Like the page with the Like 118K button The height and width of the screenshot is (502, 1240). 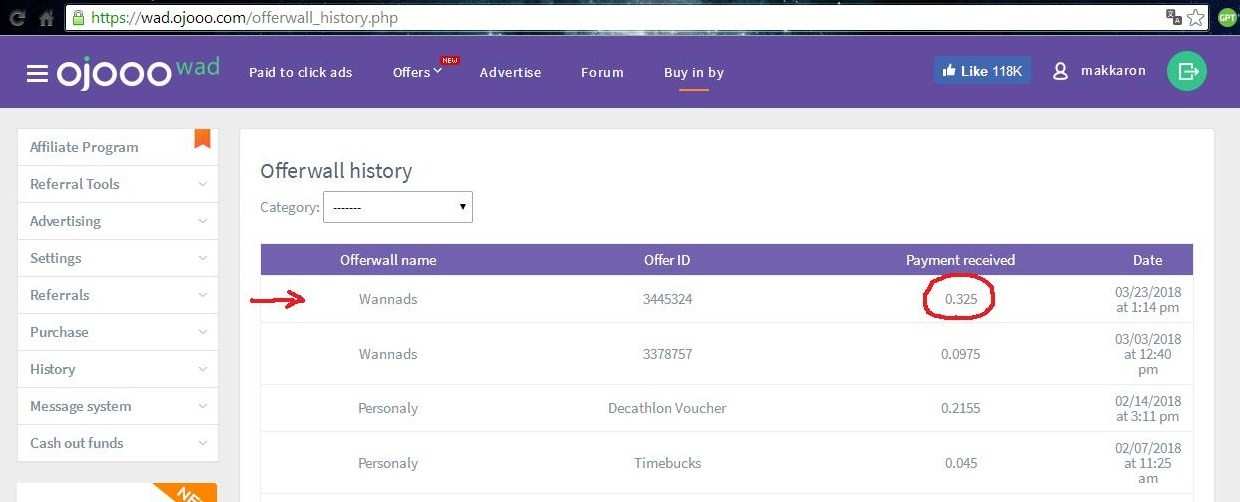pos(982,71)
